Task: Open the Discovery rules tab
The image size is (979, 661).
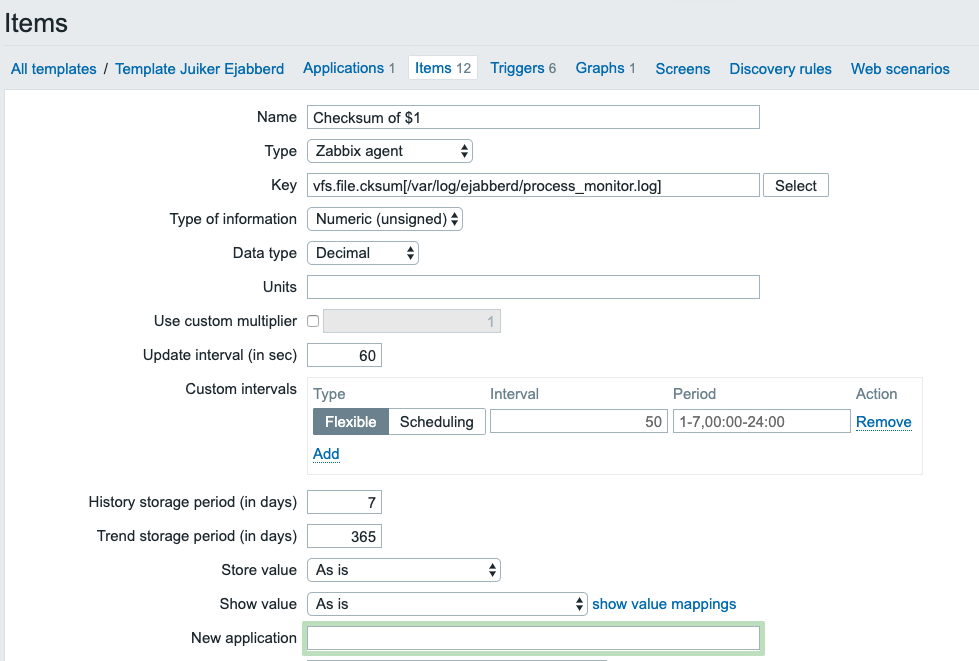Action: tap(780, 69)
